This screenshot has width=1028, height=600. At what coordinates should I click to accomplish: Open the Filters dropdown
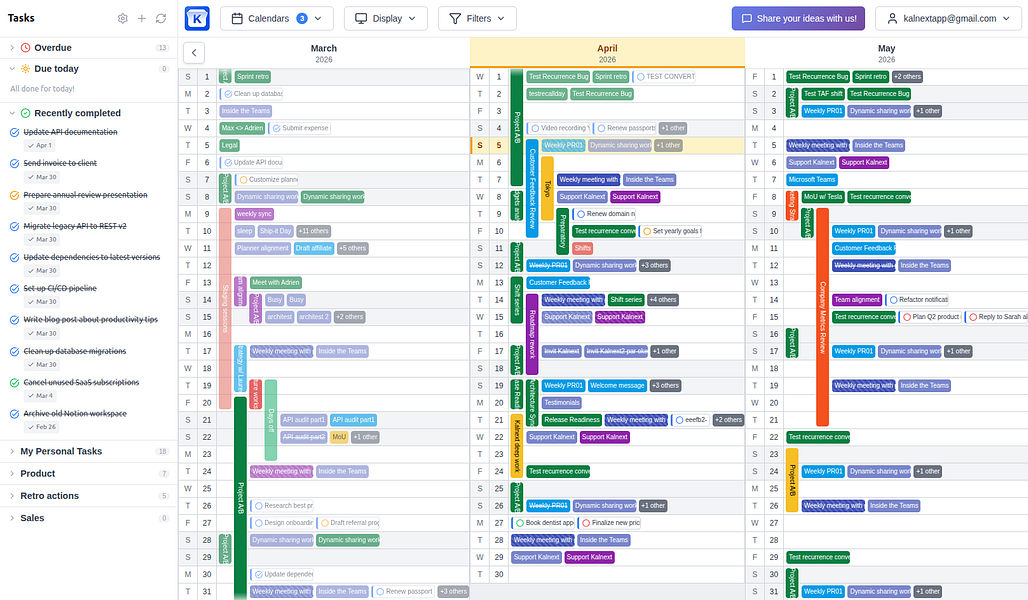pos(477,18)
